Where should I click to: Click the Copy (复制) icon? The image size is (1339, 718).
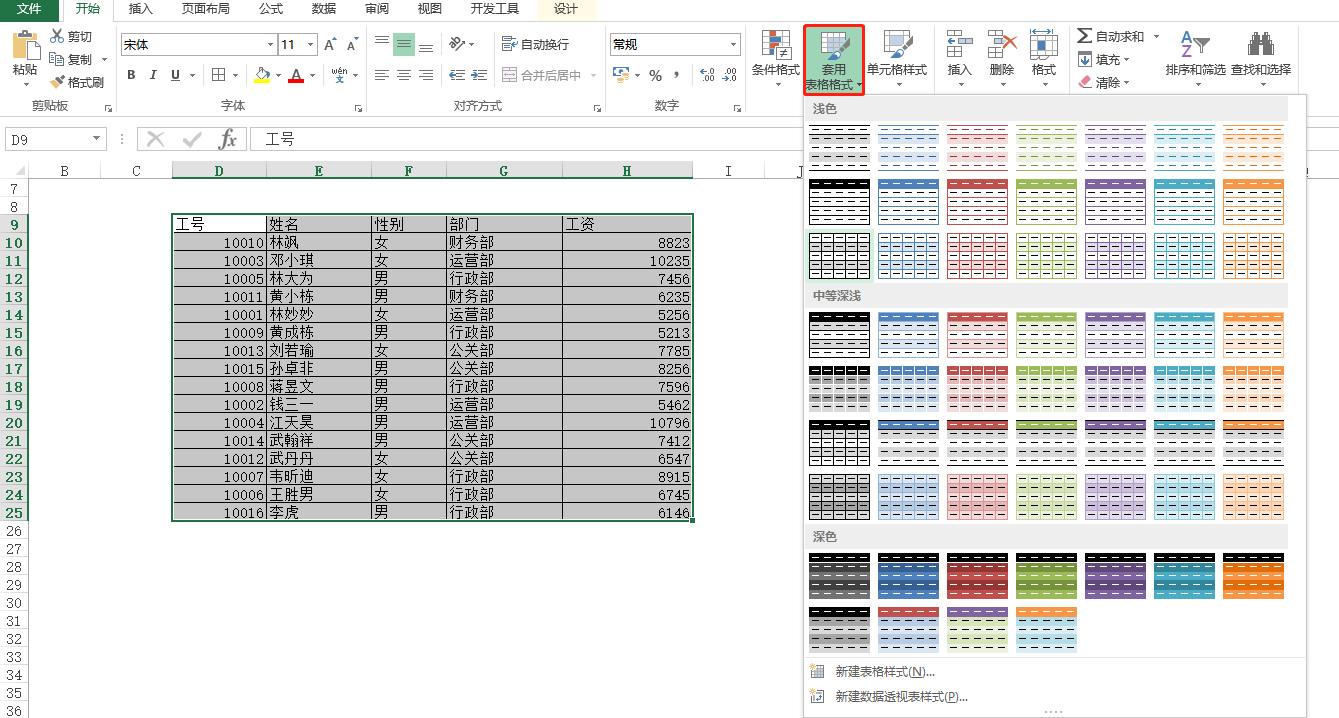[57, 59]
